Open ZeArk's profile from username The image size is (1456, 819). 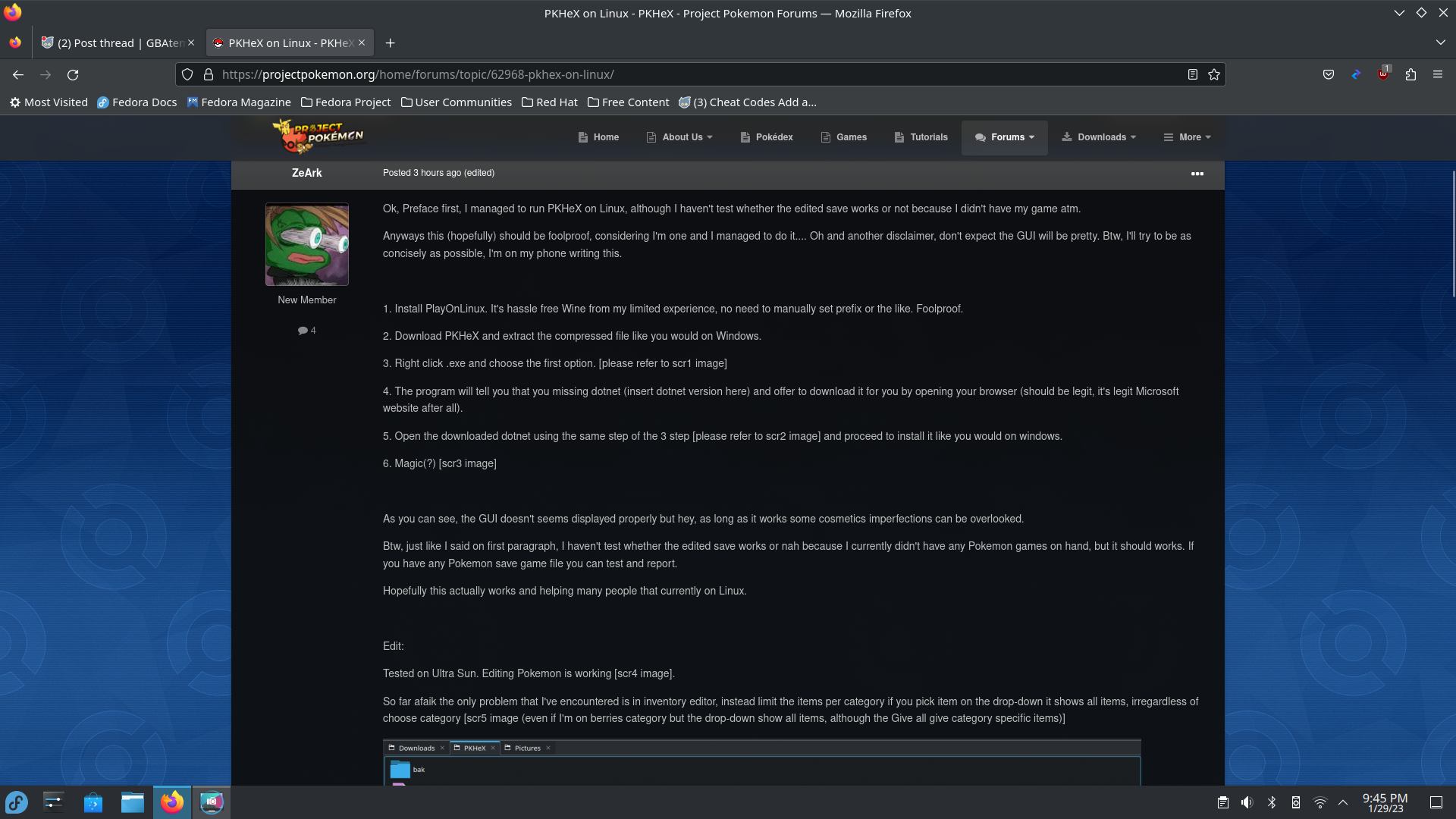click(306, 173)
